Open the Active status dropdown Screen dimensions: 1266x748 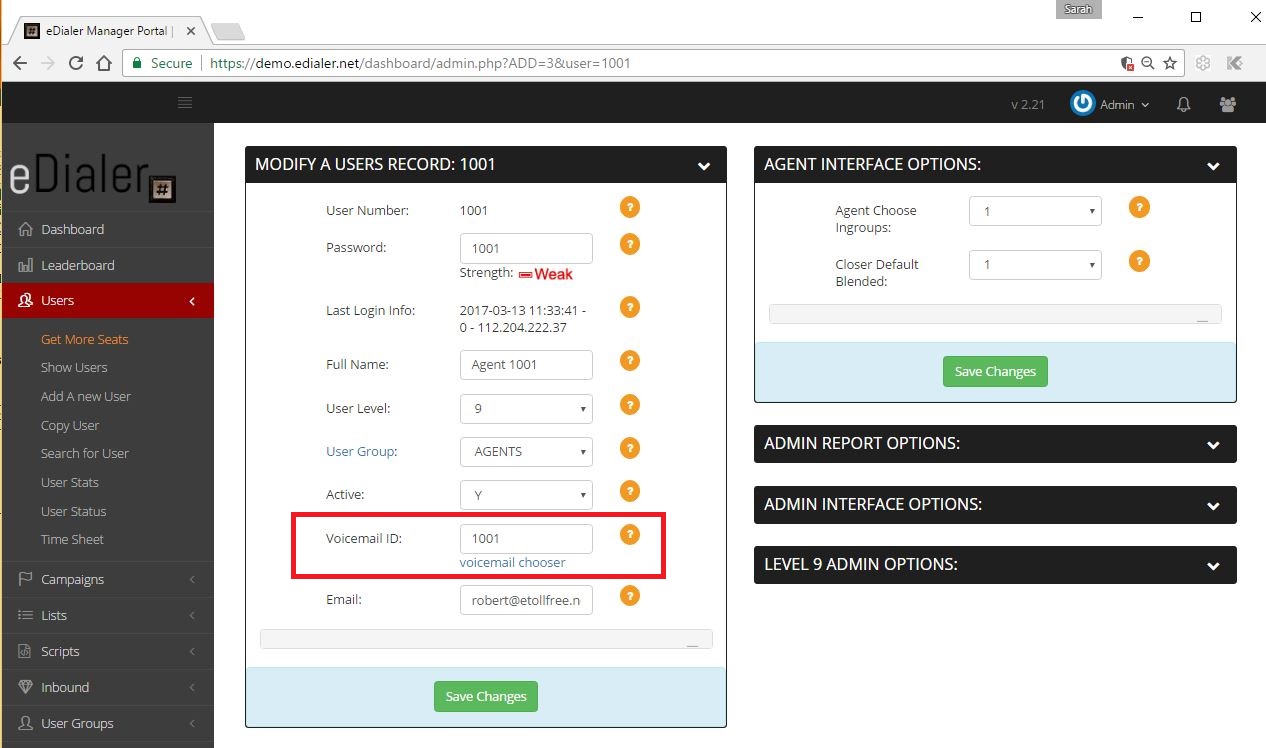[x=526, y=495]
